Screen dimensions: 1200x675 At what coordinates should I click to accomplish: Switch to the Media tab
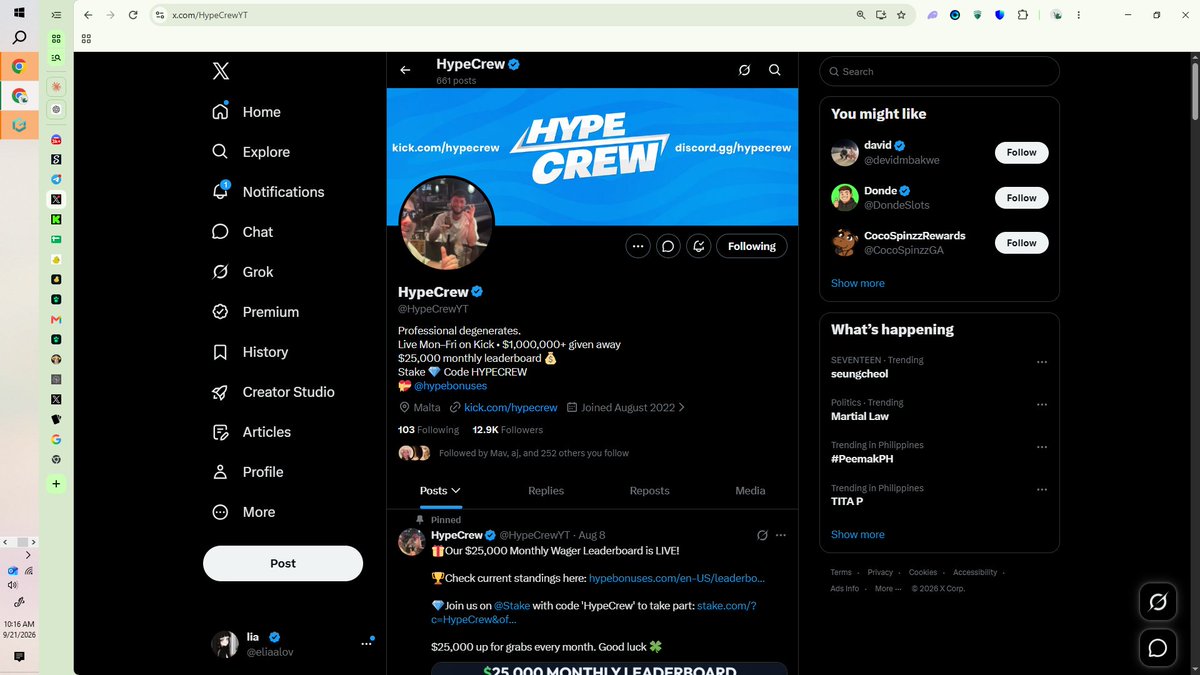(x=750, y=491)
